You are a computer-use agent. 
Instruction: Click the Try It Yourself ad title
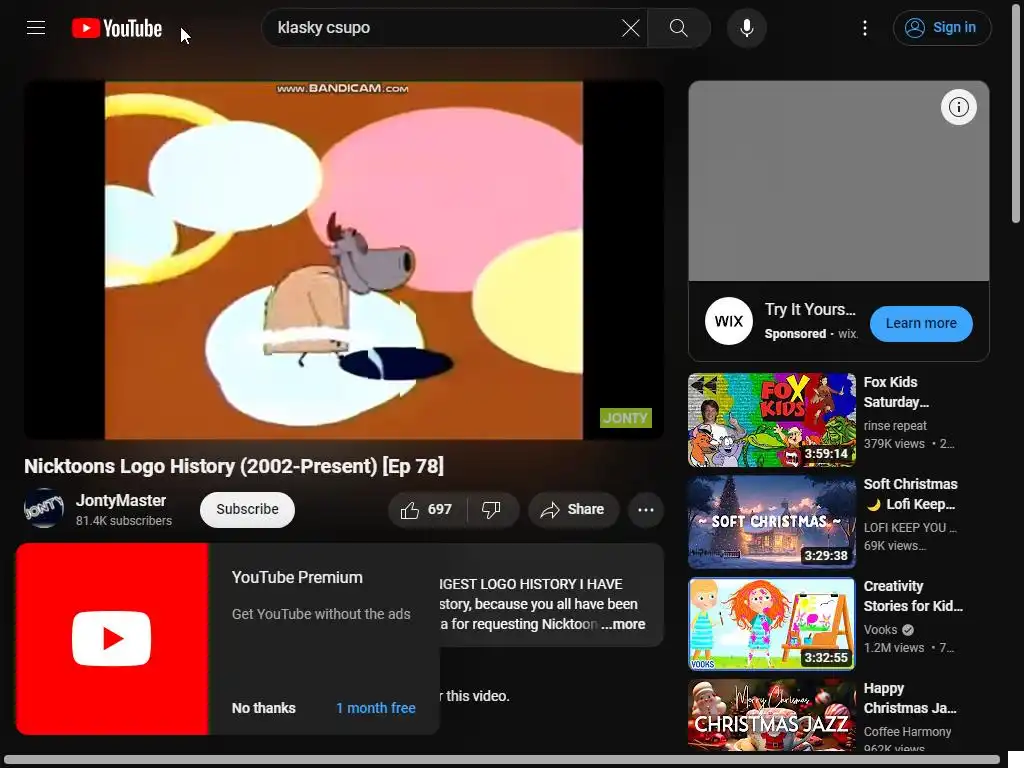click(x=810, y=309)
